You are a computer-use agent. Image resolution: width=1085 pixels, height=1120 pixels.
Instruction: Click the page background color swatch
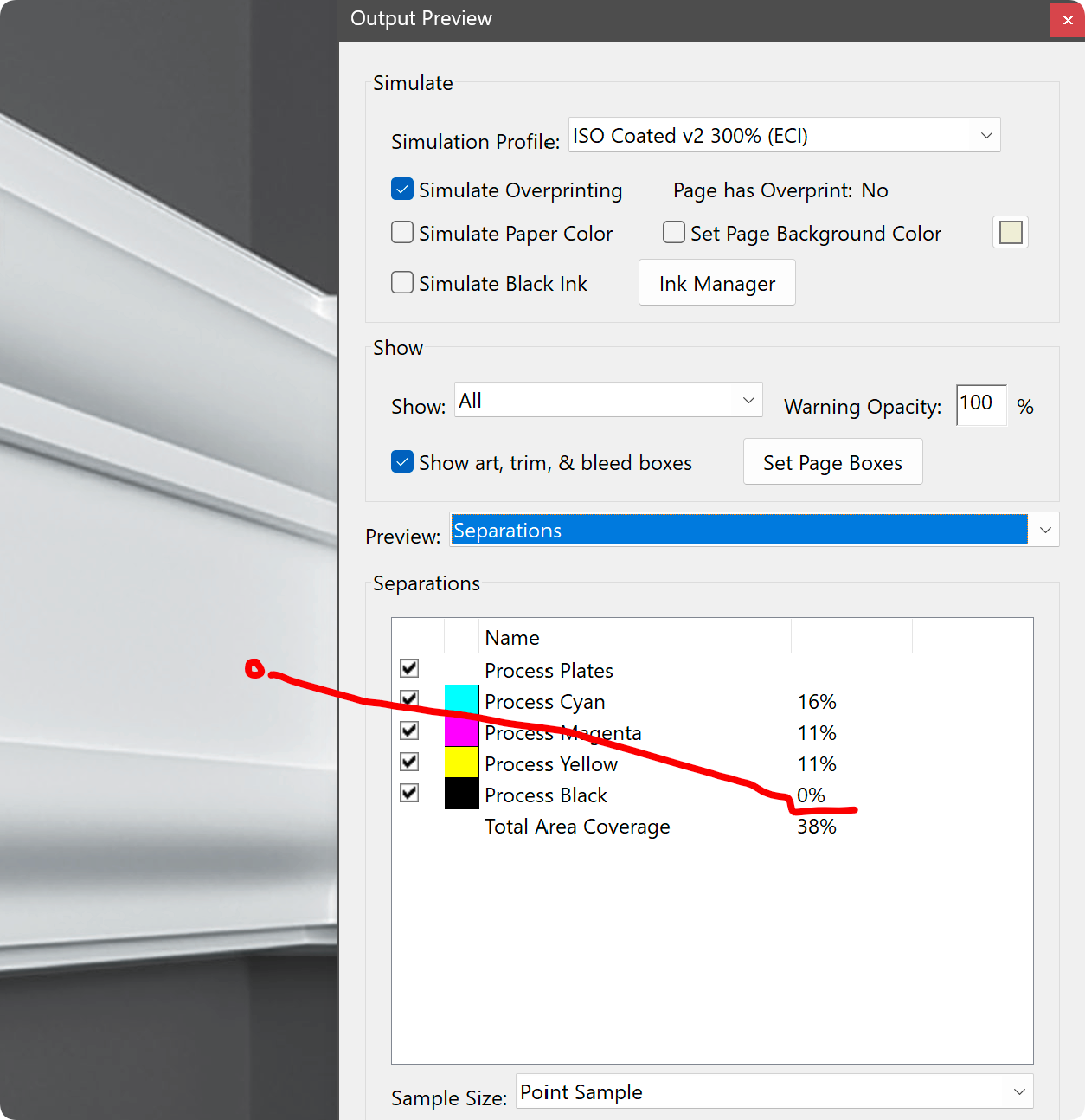click(x=1010, y=233)
